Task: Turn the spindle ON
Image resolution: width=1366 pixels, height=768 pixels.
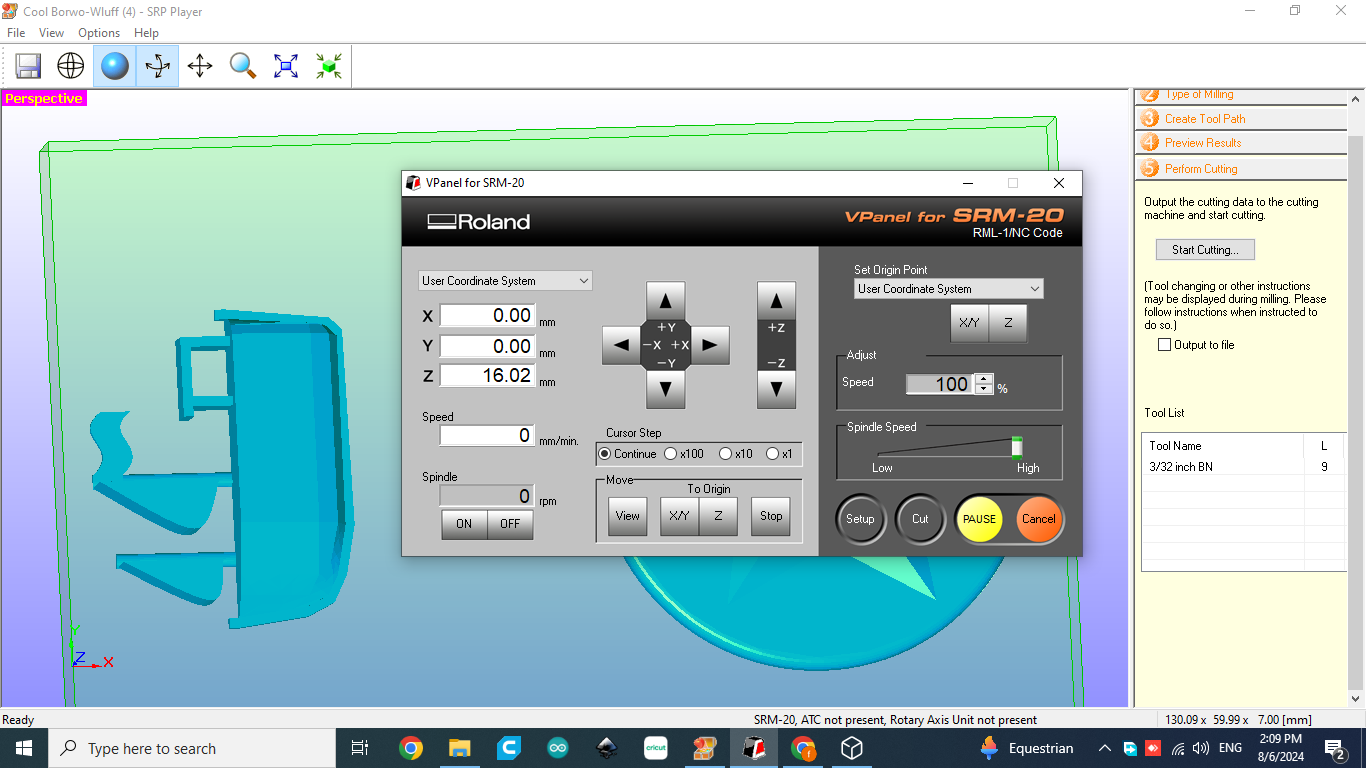Action: 464,524
